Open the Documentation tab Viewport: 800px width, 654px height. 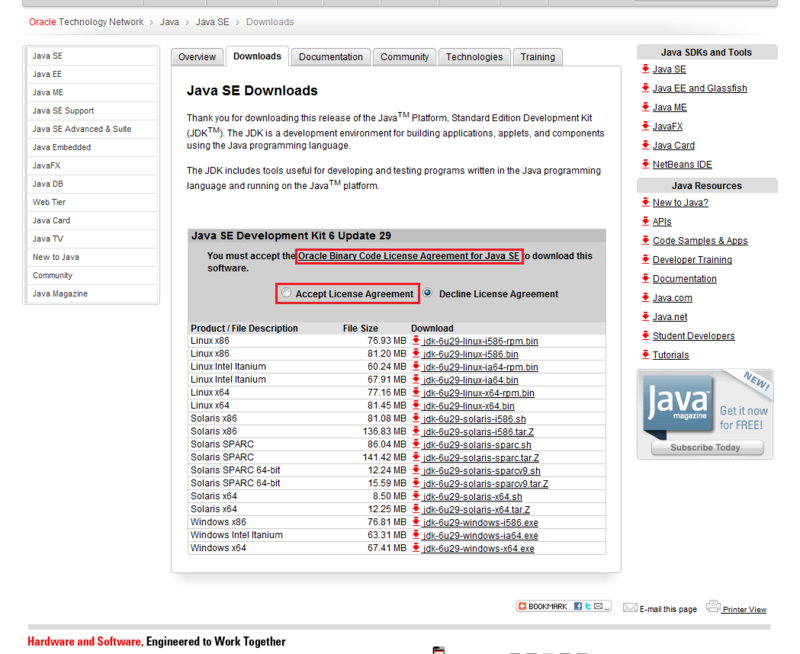click(x=331, y=57)
